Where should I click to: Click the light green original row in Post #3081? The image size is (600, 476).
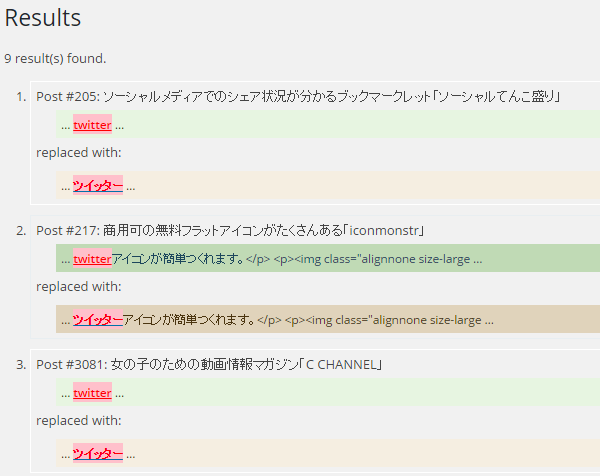coord(350,393)
